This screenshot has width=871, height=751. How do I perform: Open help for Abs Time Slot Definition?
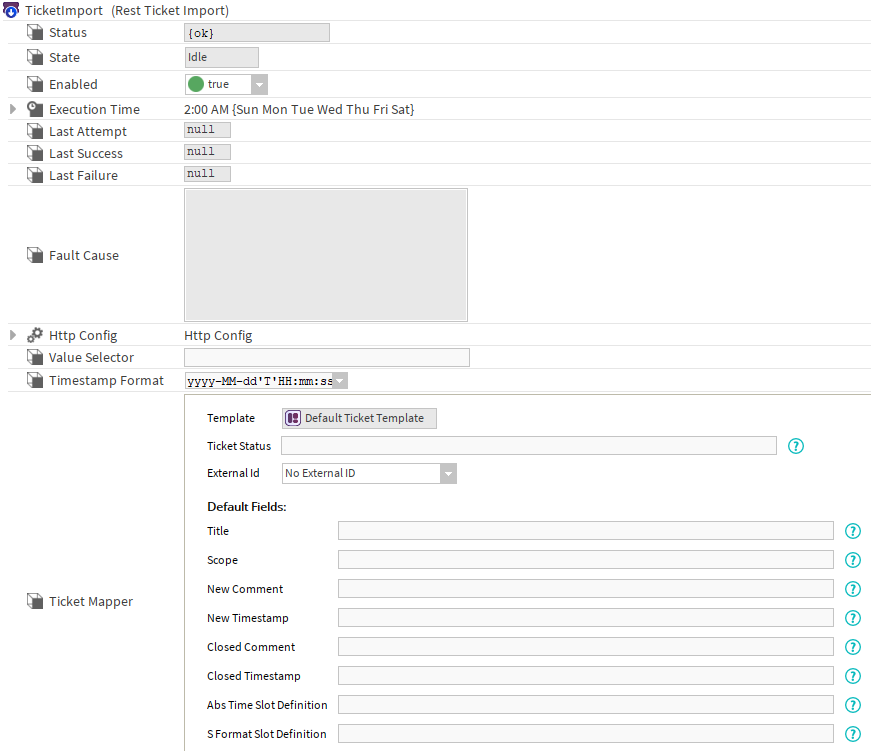853,705
